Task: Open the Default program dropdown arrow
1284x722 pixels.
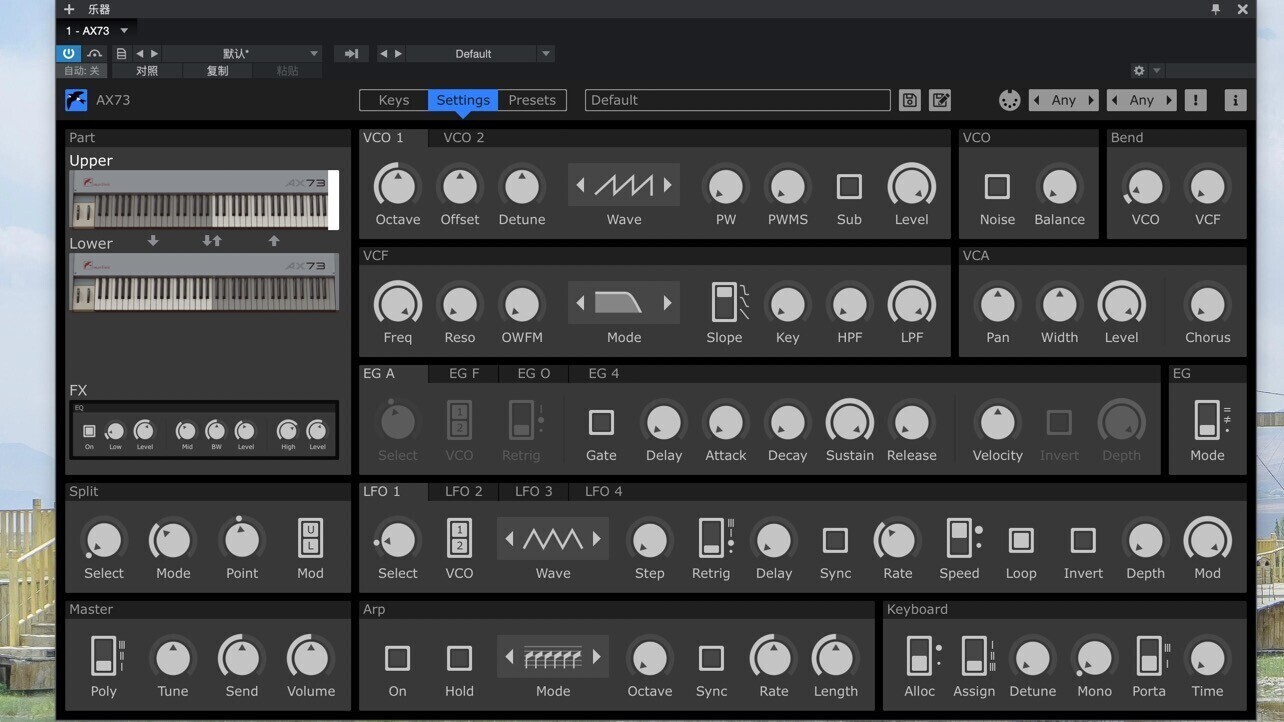Action: [x=546, y=54]
